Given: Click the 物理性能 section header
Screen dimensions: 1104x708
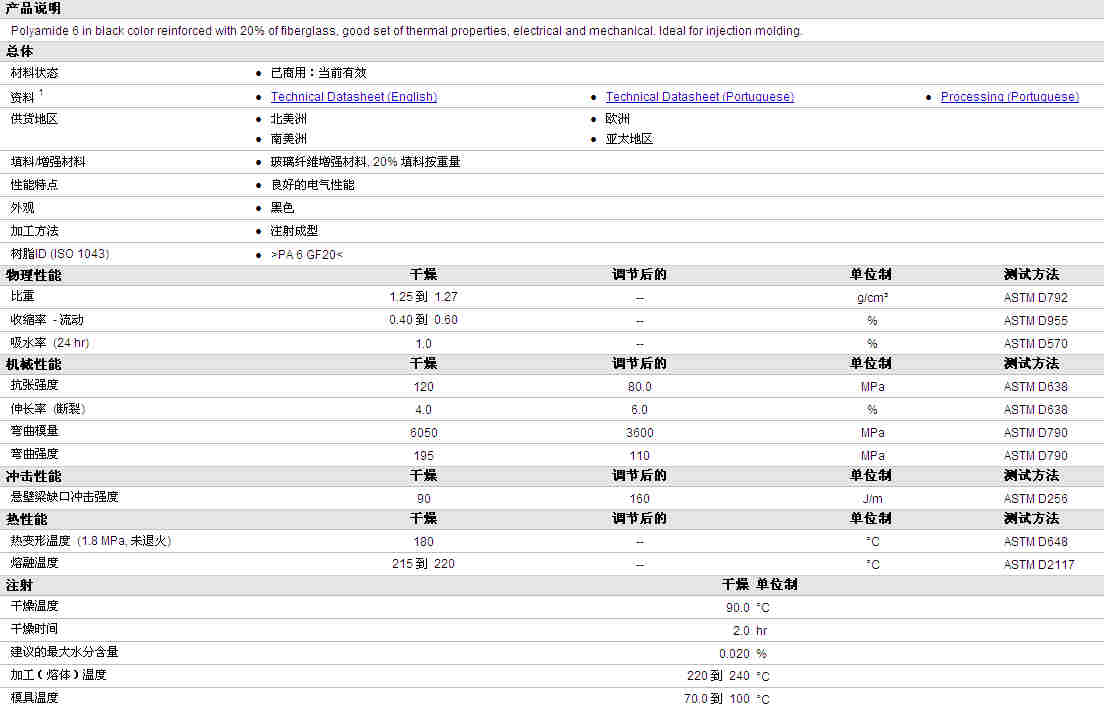Looking at the screenshot, I should tap(33, 275).
